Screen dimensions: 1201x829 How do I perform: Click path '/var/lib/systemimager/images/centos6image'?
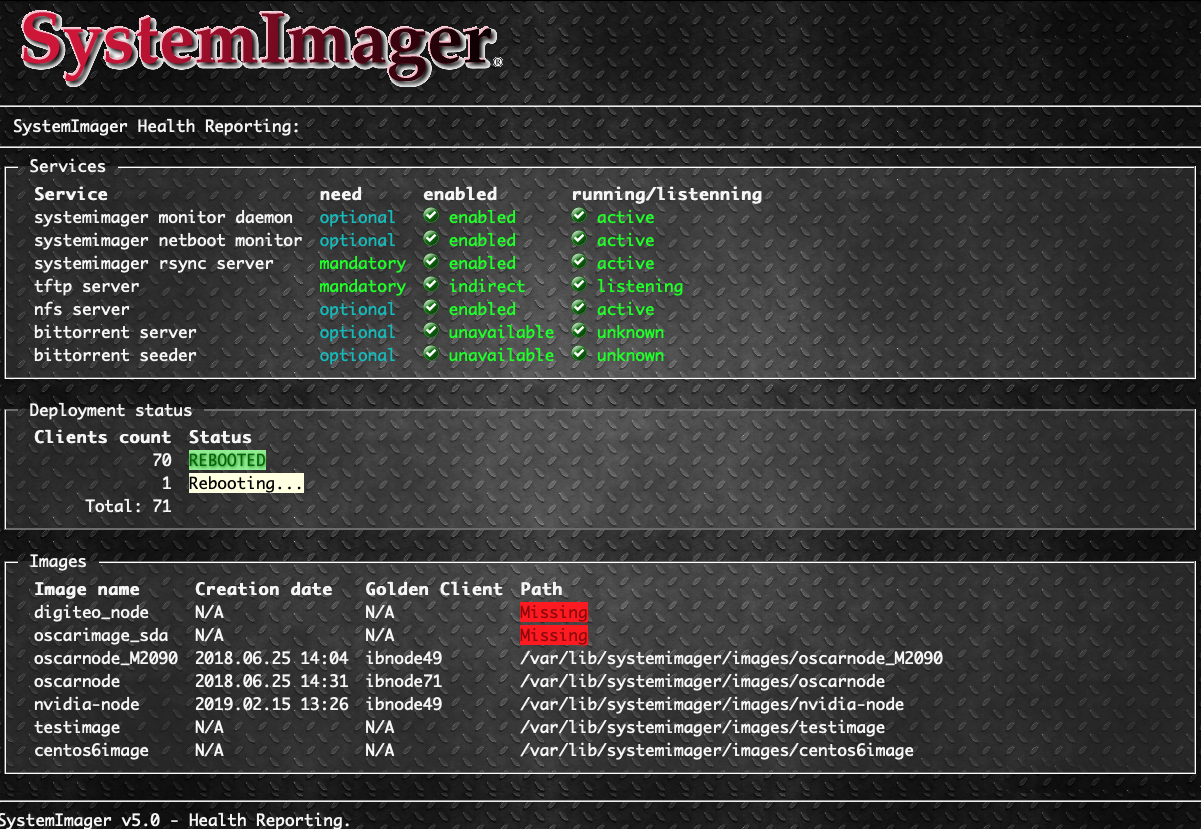(x=717, y=750)
